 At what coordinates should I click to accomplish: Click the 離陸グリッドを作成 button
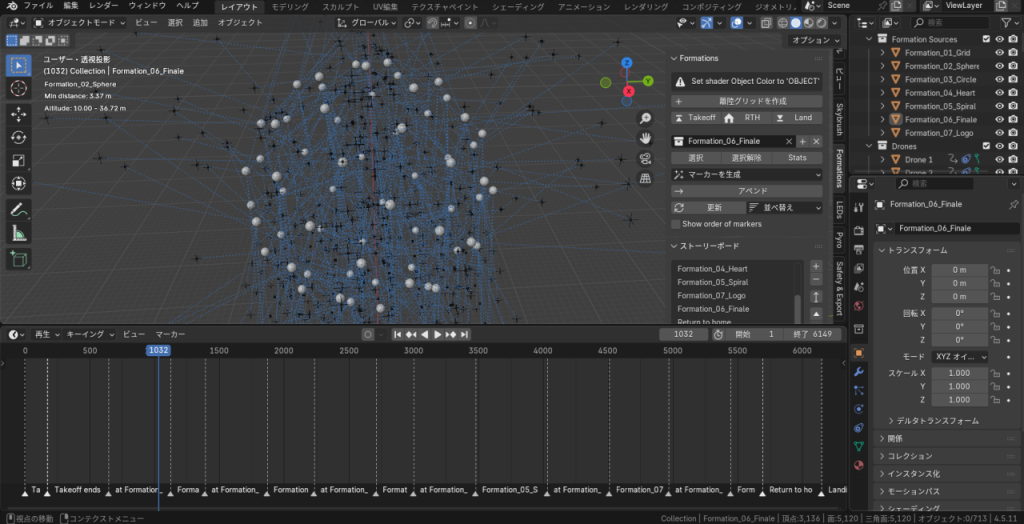[746, 101]
